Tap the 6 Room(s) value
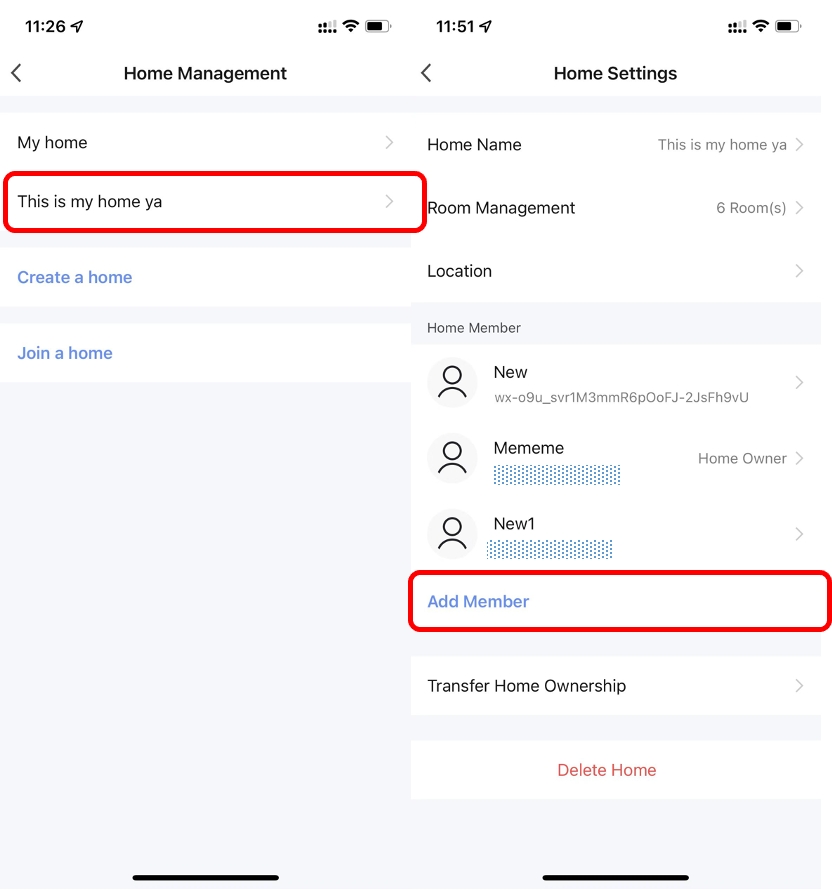Screen dimensions: 832x890 (x=751, y=208)
